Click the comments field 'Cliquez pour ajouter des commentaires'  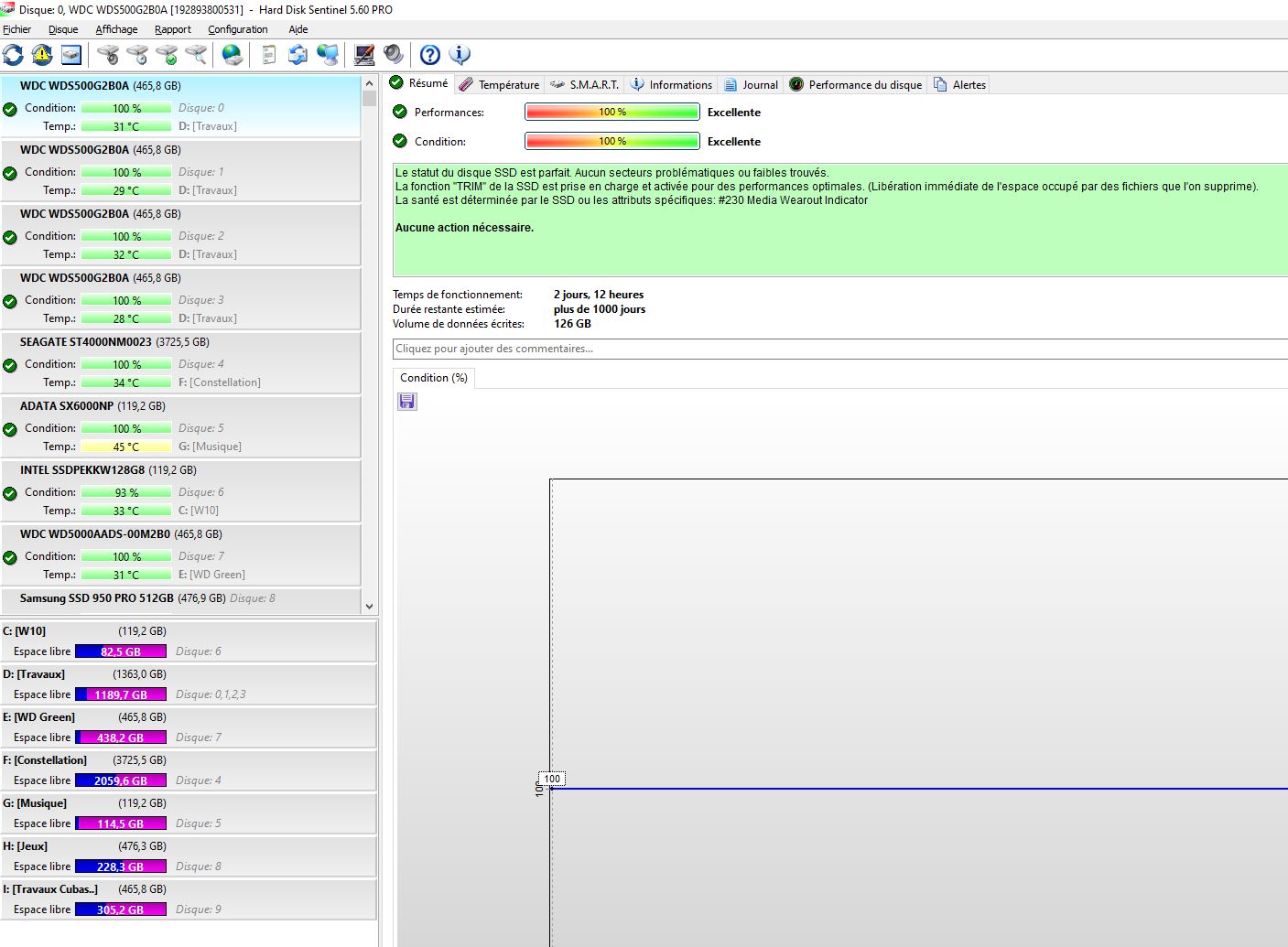pyautogui.click(x=840, y=349)
